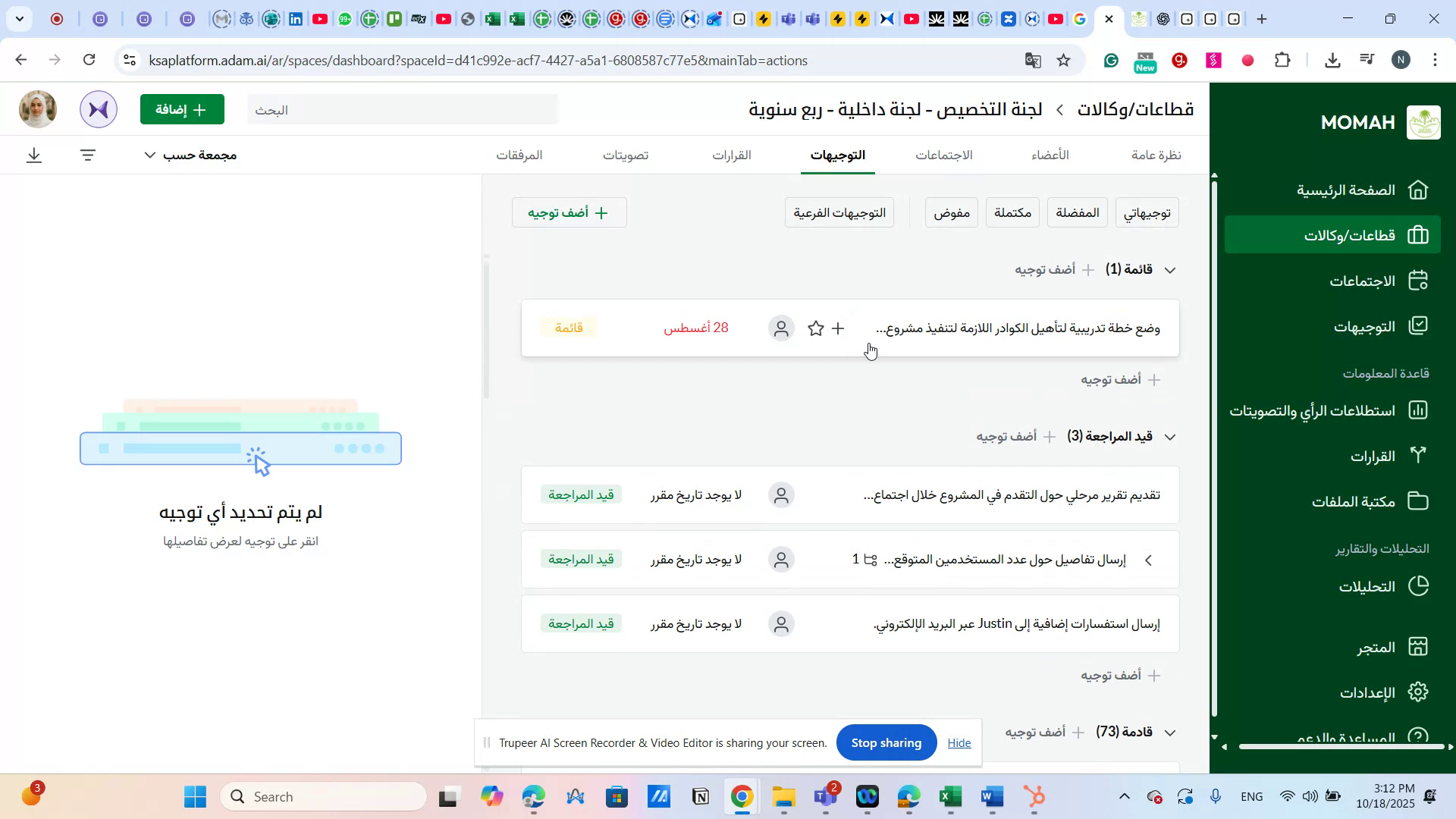Click the Stop sharing button
This screenshot has height=819, width=1456.
click(886, 742)
